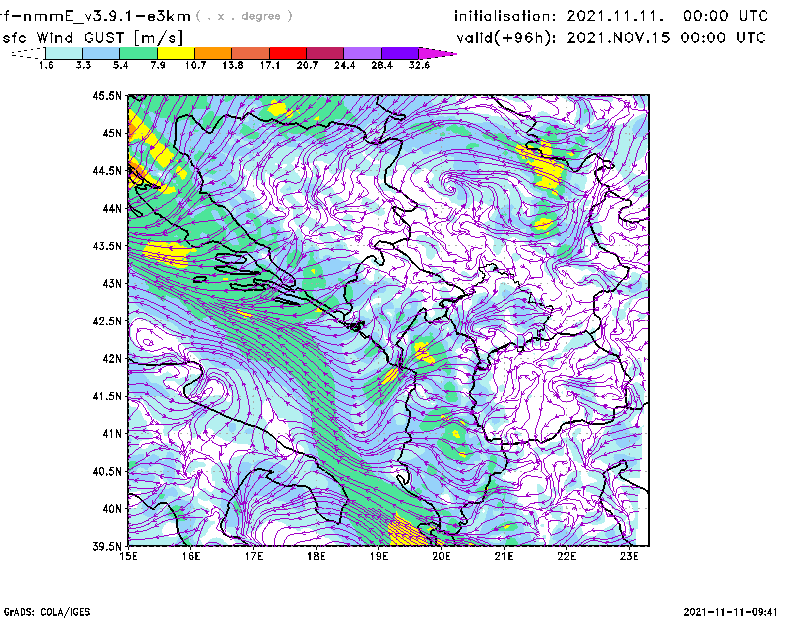Click the 42.5N latitude label

click(107, 321)
